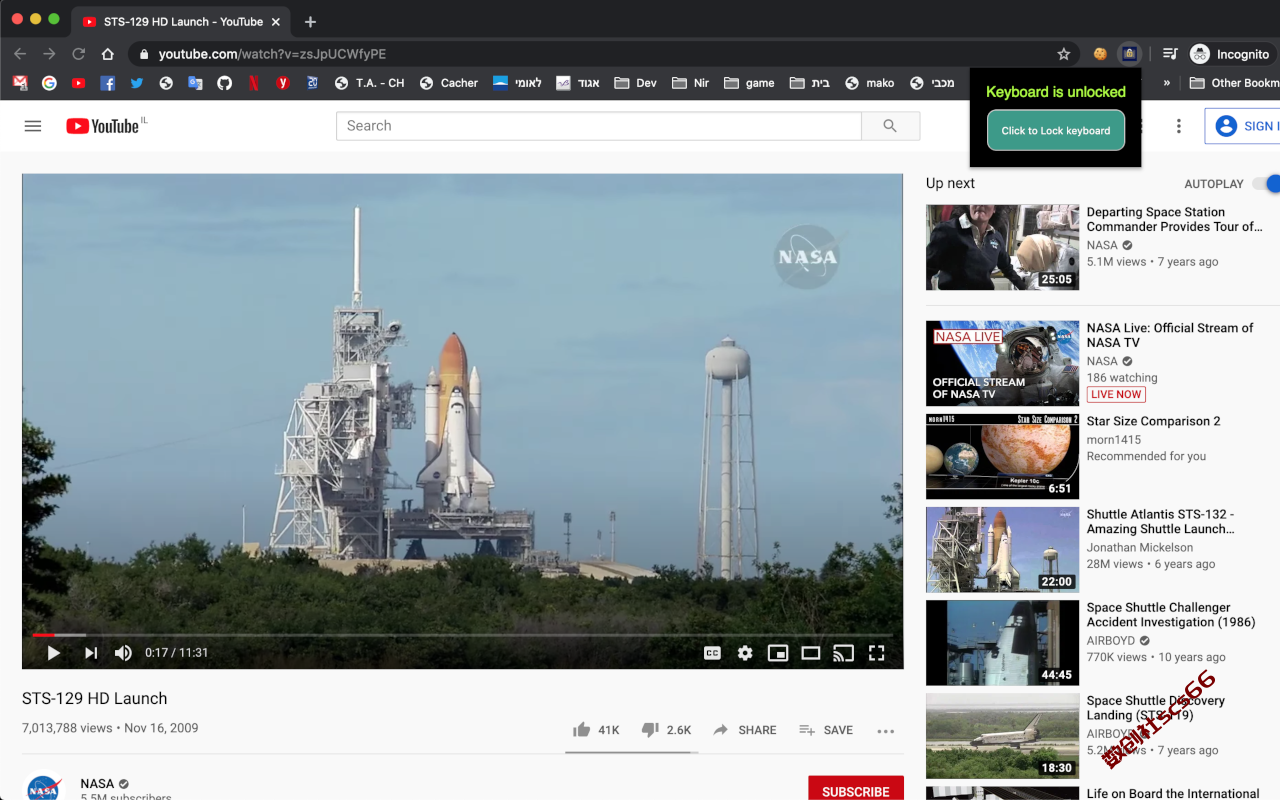
Task: Like the video with thumbs up
Action: tap(596, 730)
